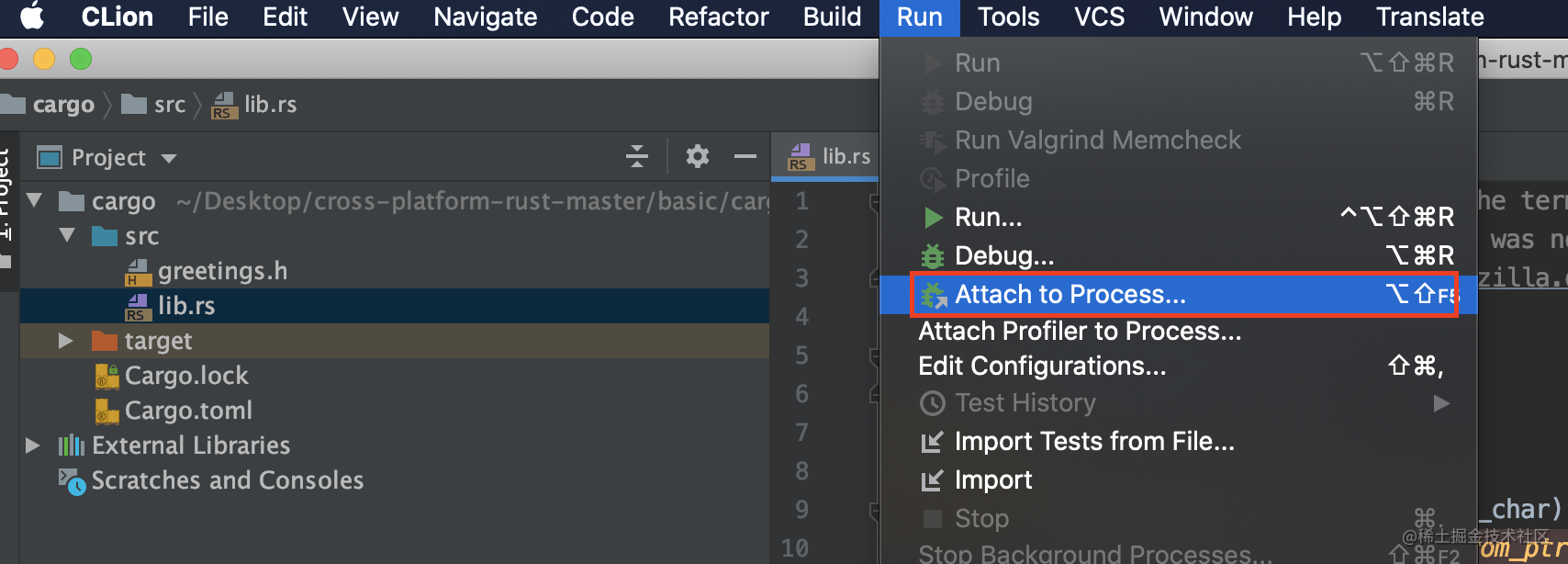Image resolution: width=1568 pixels, height=564 pixels.
Task: Open the Project view dropdown arrow
Action: tap(169, 158)
